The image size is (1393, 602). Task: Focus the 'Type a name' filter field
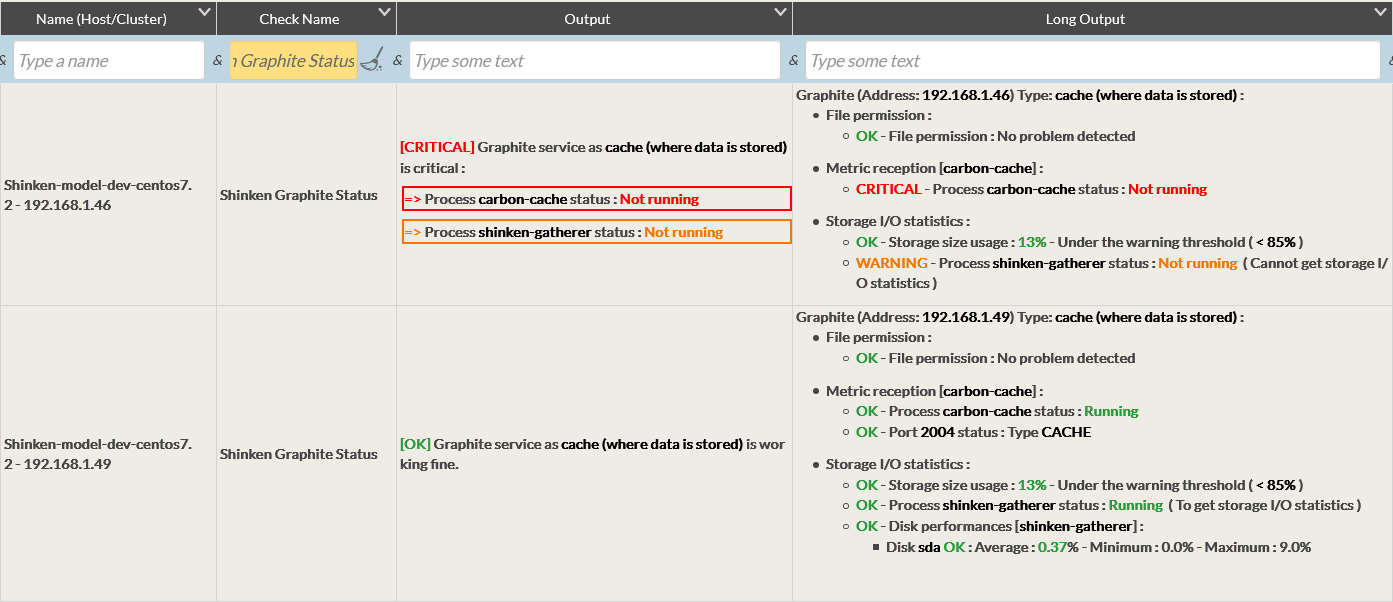coord(109,61)
